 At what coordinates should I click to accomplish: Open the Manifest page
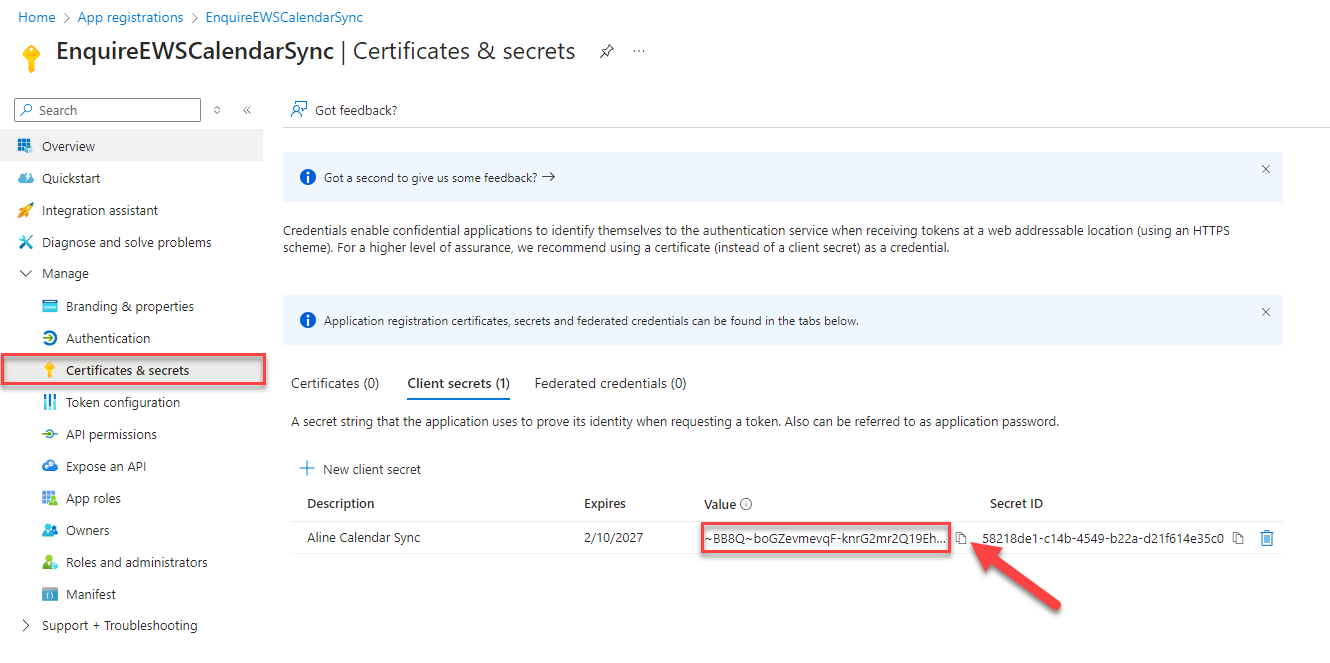[91, 594]
